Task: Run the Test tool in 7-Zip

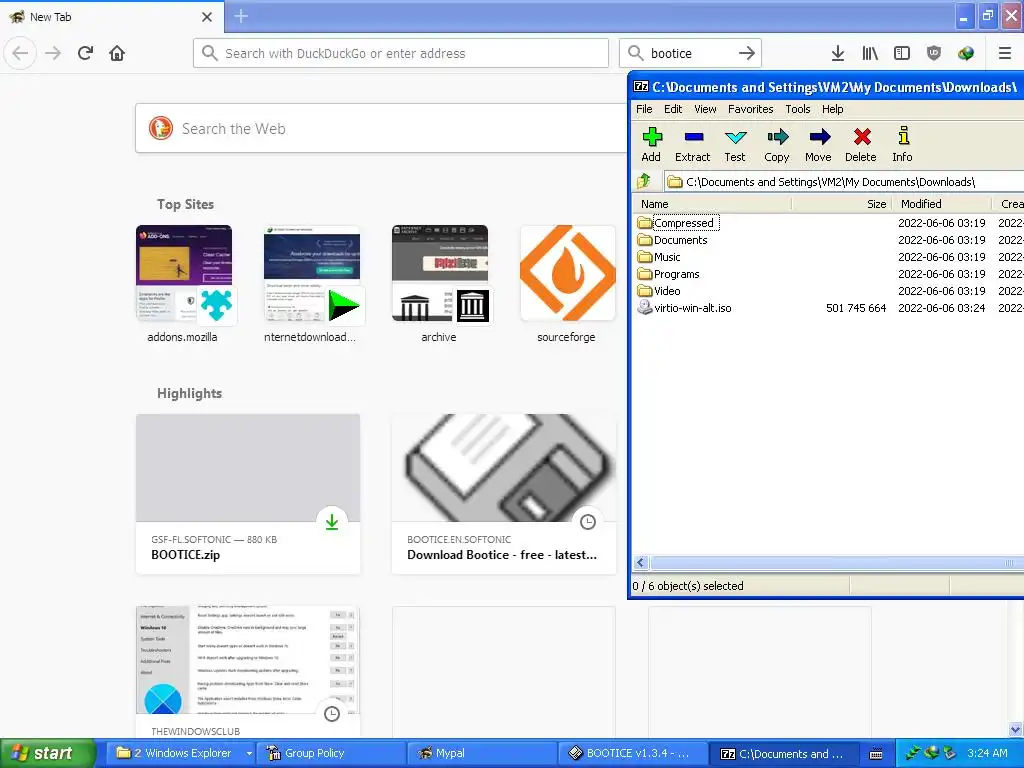Action: (735, 144)
